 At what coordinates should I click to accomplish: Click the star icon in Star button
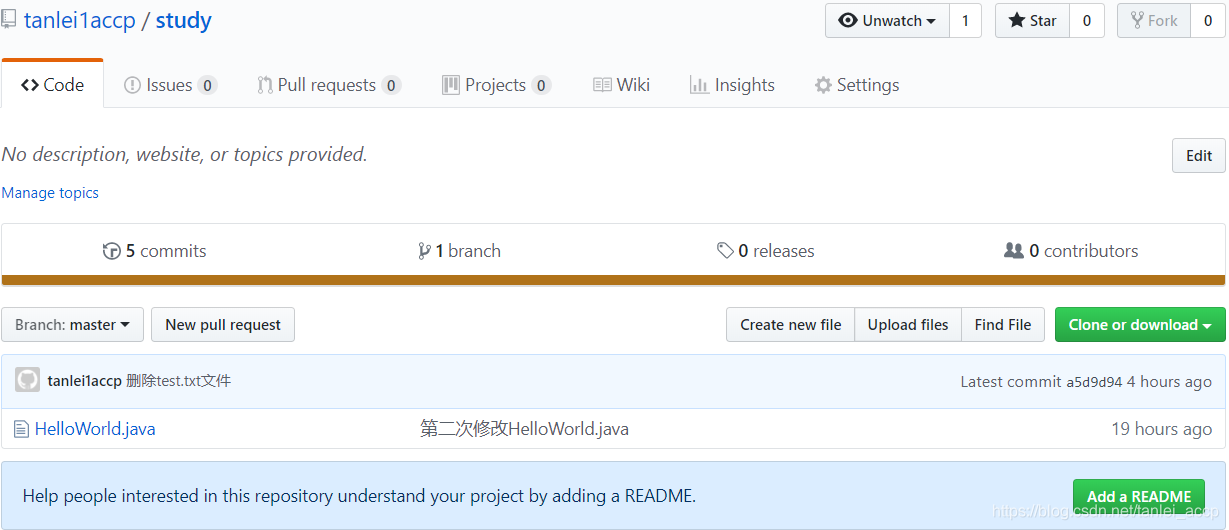point(1016,20)
